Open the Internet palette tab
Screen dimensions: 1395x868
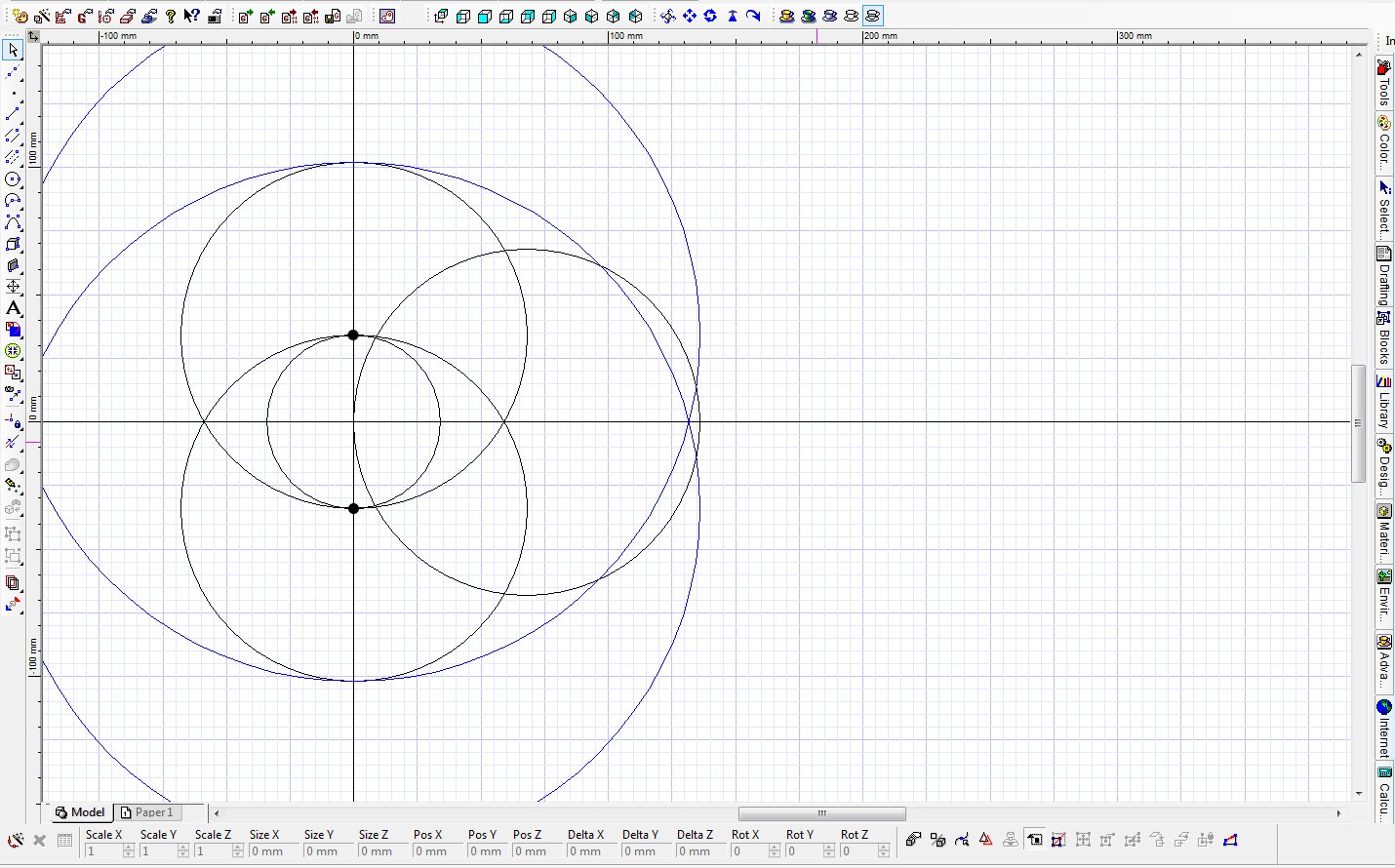point(1384,729)
